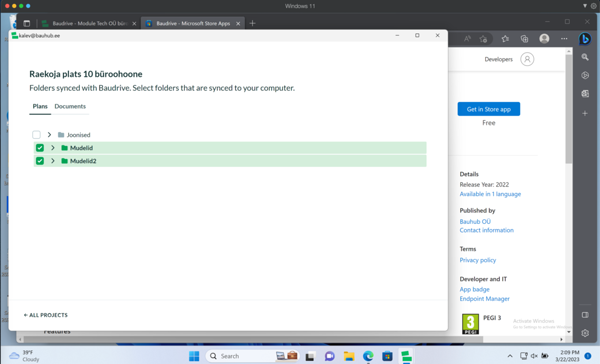Uncheck the Mudelid folder checkbox
This screenshot has height=364, width=600.
click(40, 148)
